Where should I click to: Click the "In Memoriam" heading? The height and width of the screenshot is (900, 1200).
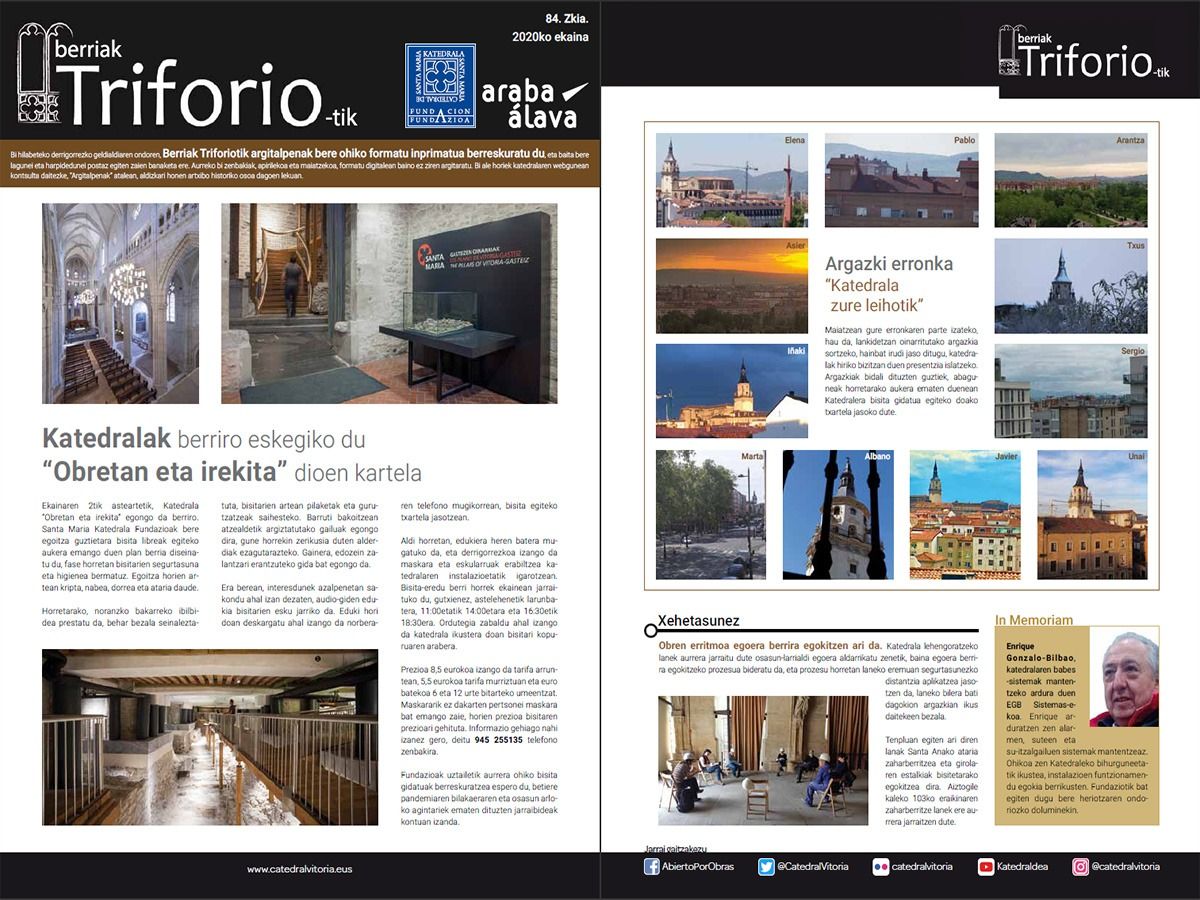click(x=1034, y=620)
